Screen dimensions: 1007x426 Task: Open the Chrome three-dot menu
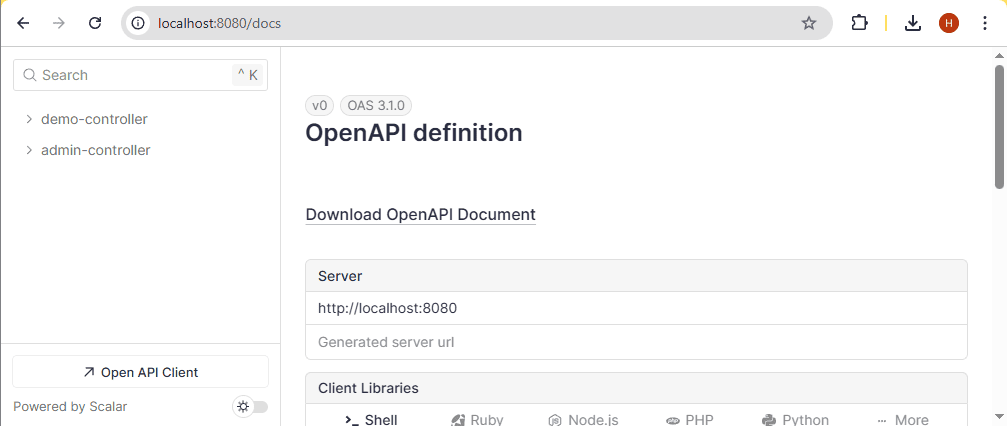click(985, 23)
